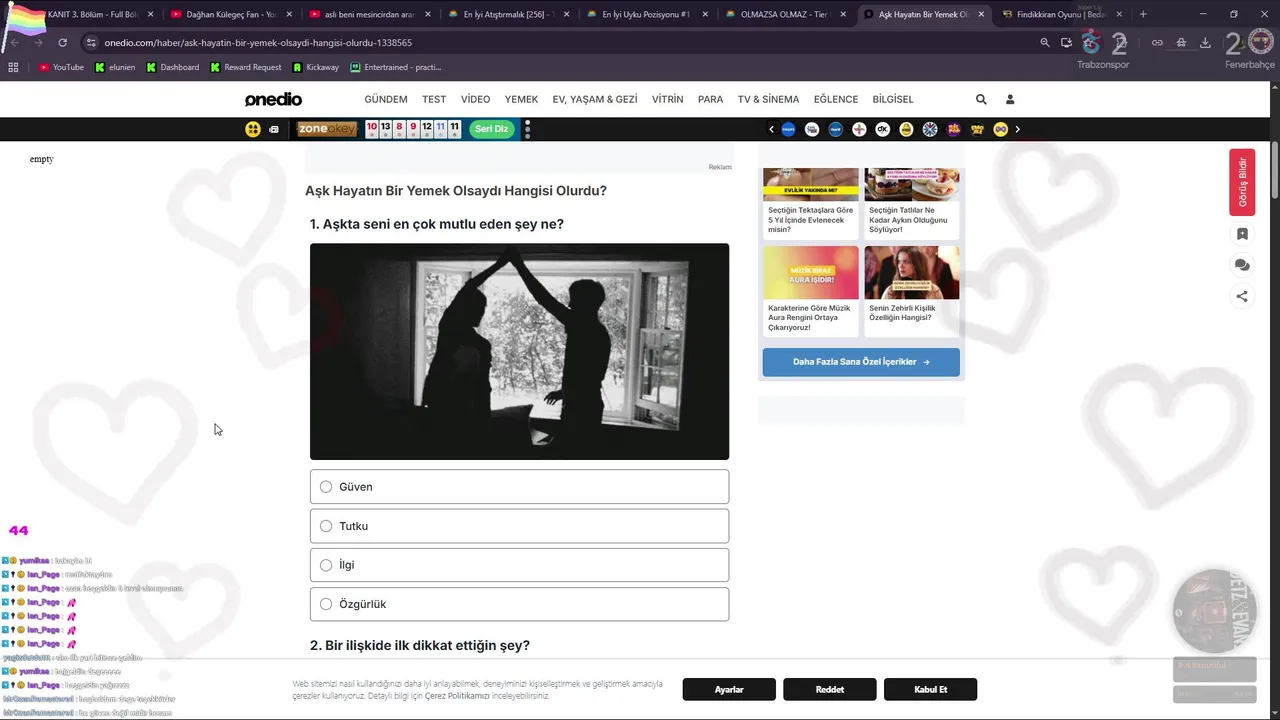Select the İlgi answer option
The height and width of the screenshot is (720, 1280).
click(x=519, y=565)
